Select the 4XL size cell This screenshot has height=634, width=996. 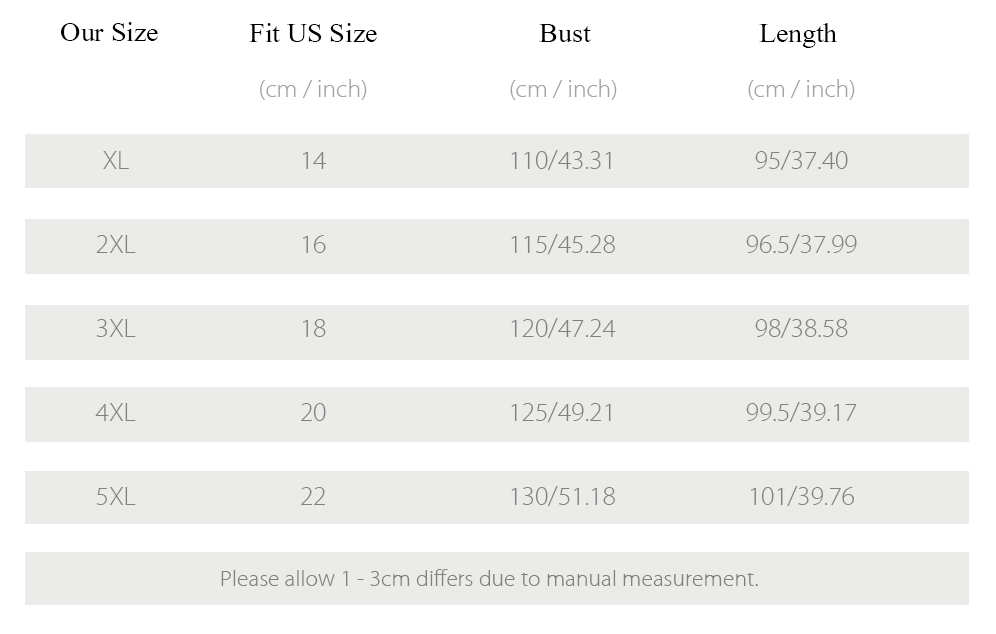pyautogui.click(x=116, y=412)
